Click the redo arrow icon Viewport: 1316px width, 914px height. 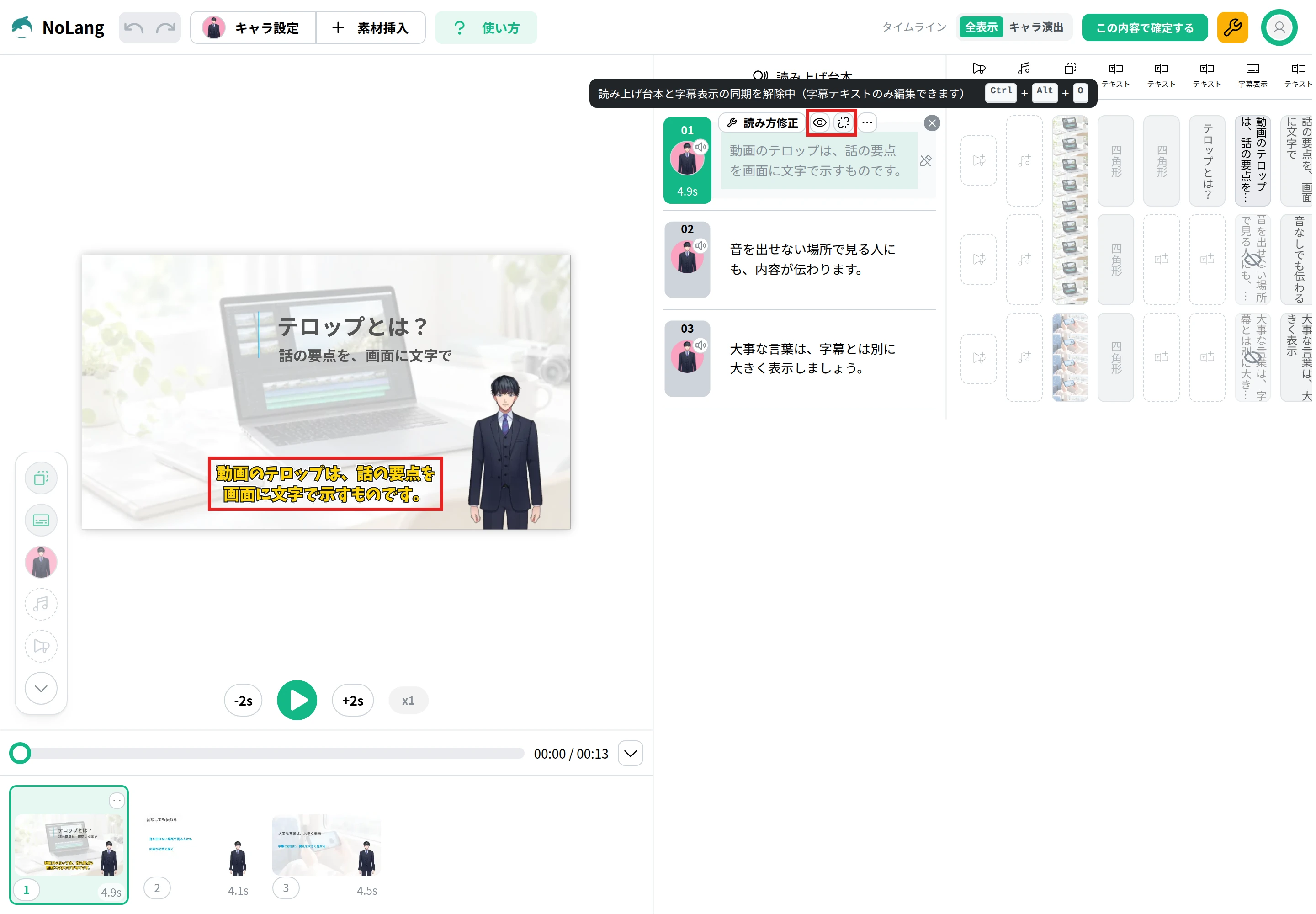click(x=166, y=27)
